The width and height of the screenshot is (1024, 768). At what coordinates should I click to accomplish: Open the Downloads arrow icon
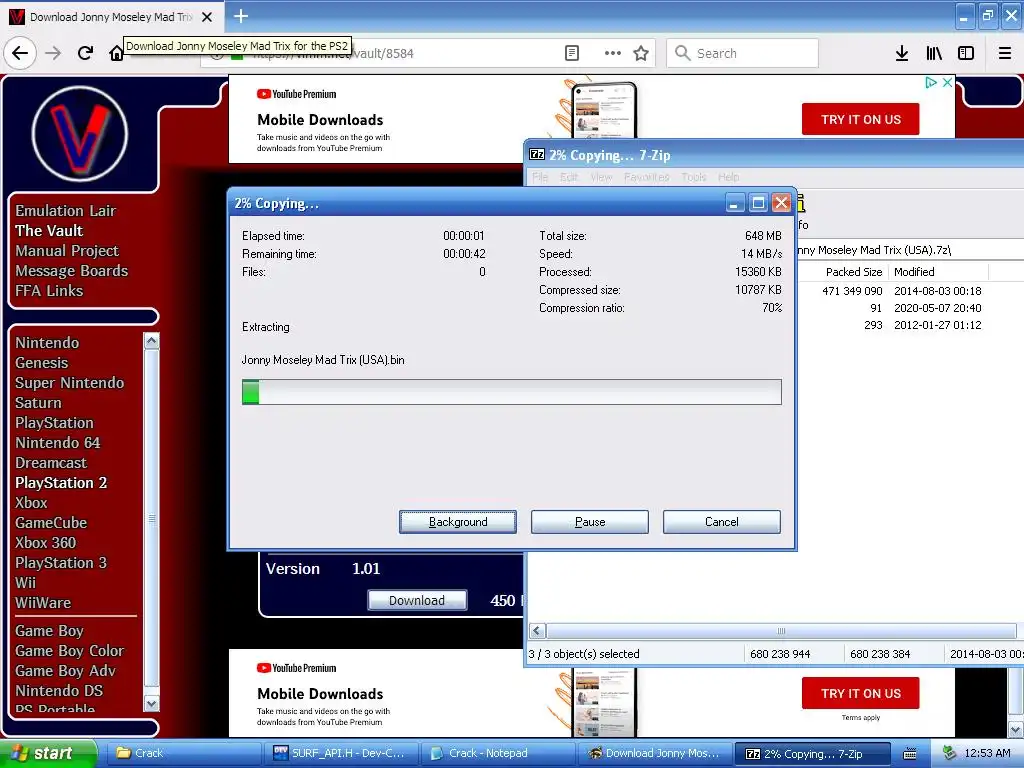[x=902, y=53]
